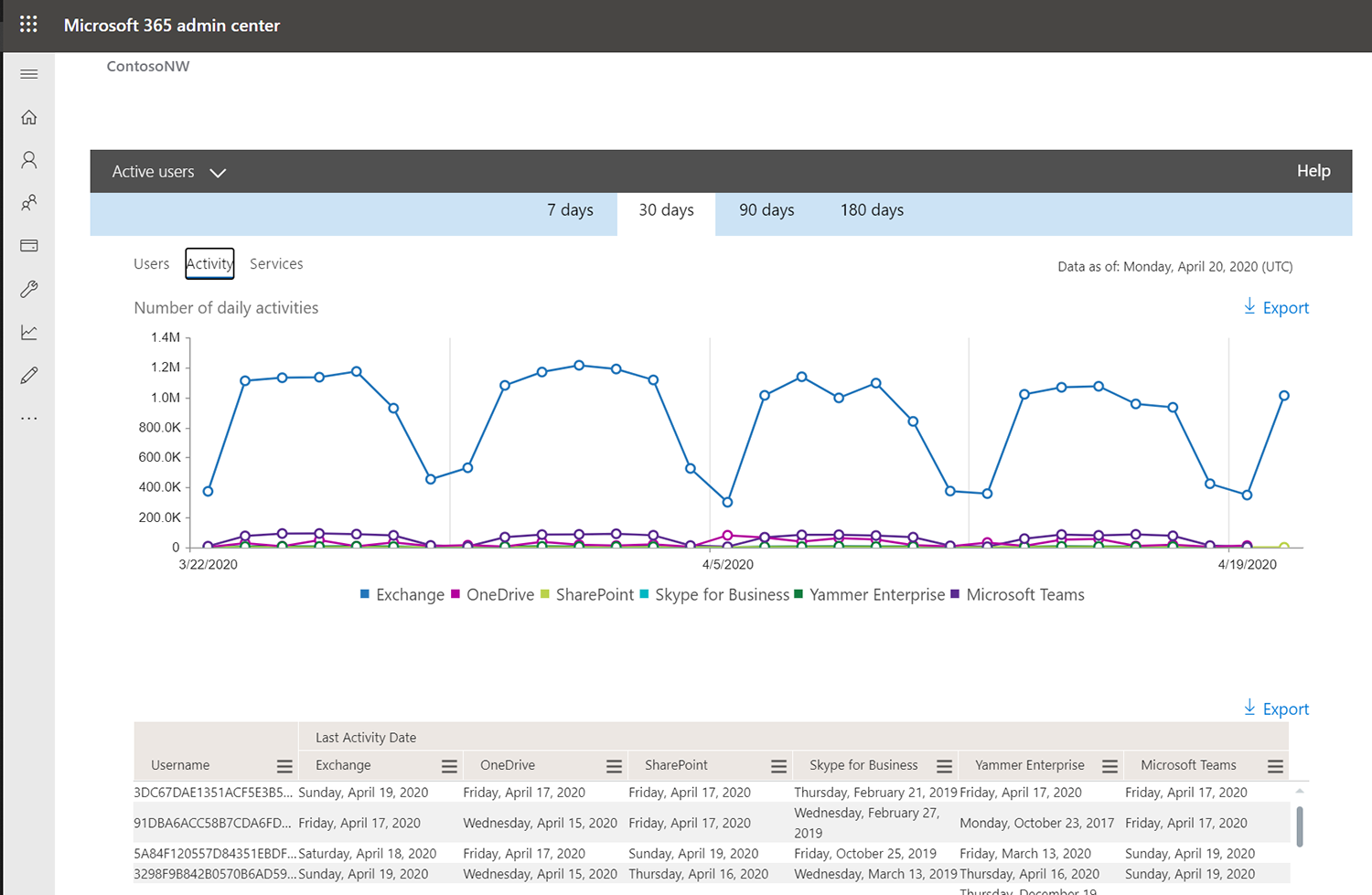Open the OneDrive column menu icon

pyautogui.click(x=614, y=766)
